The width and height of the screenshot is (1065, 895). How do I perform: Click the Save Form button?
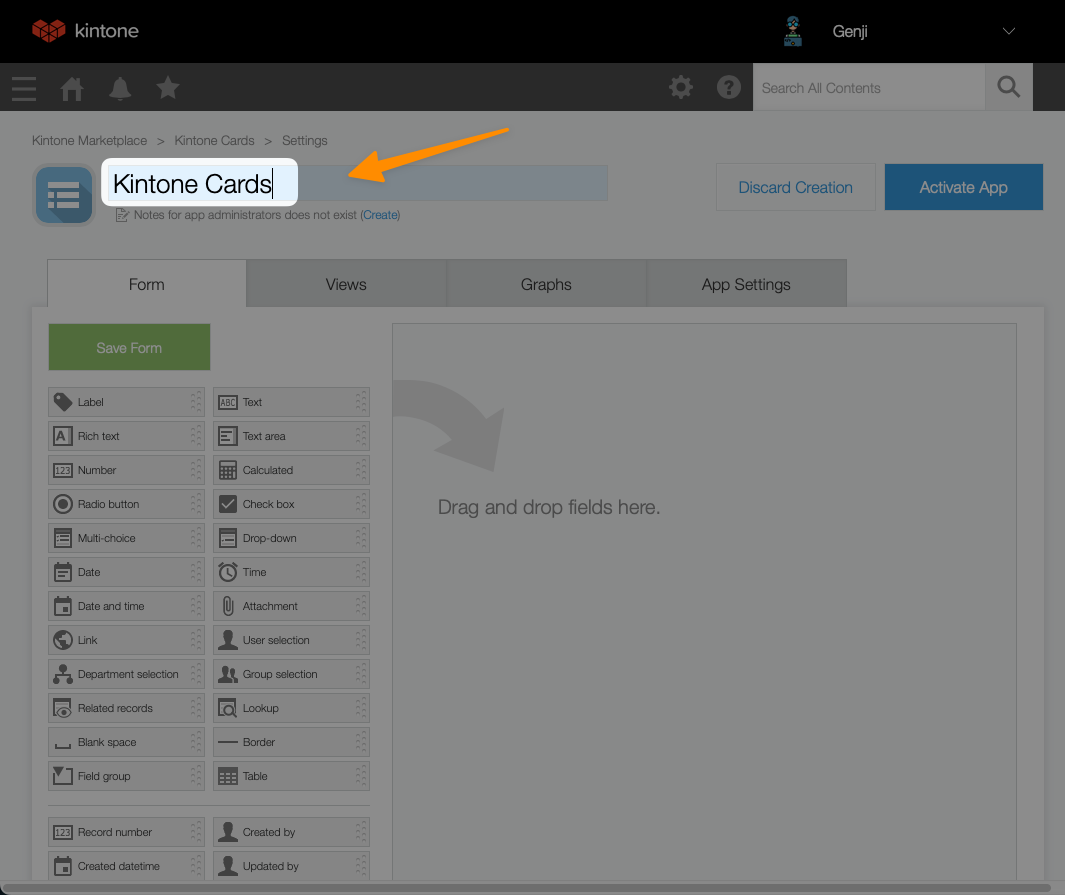point(129,347)
